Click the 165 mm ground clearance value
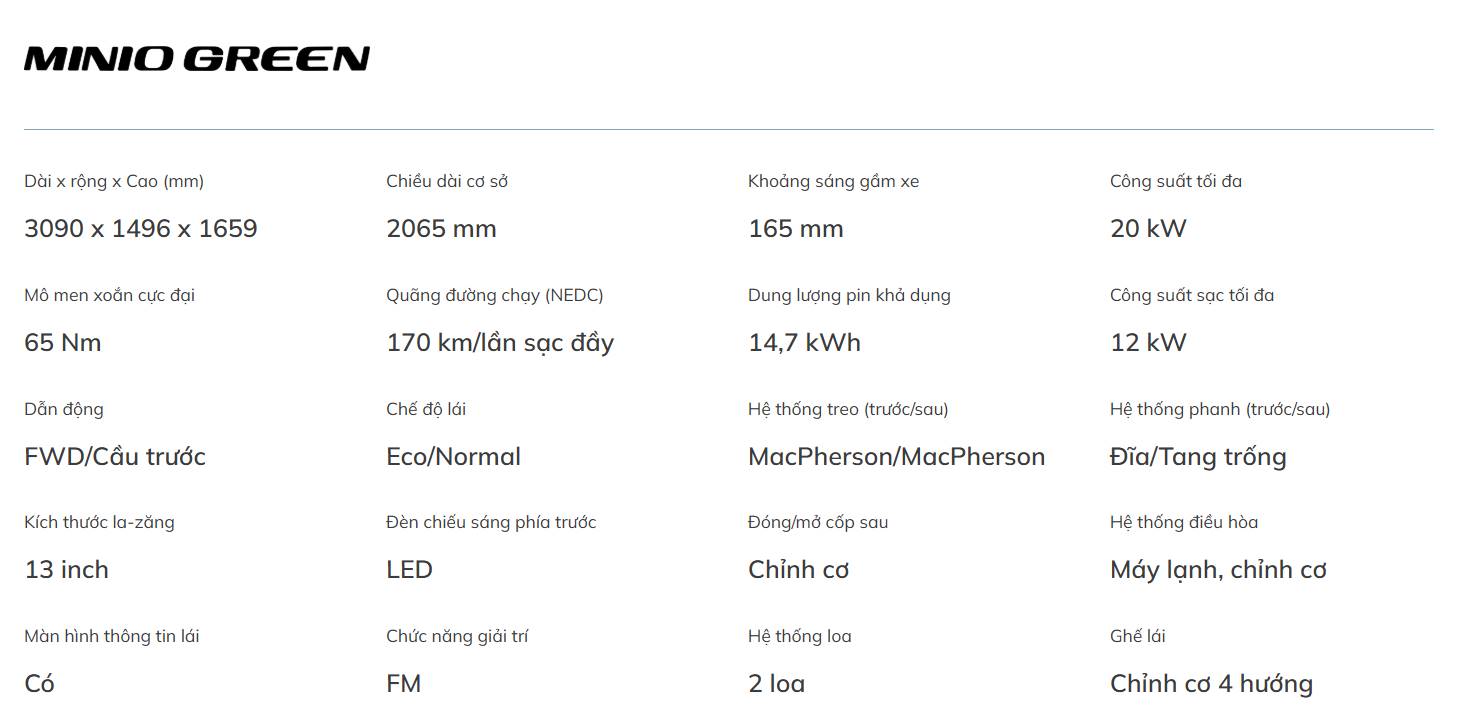Screen dimensions: 1461x718 pyautogui.click(x=795, y=229)
